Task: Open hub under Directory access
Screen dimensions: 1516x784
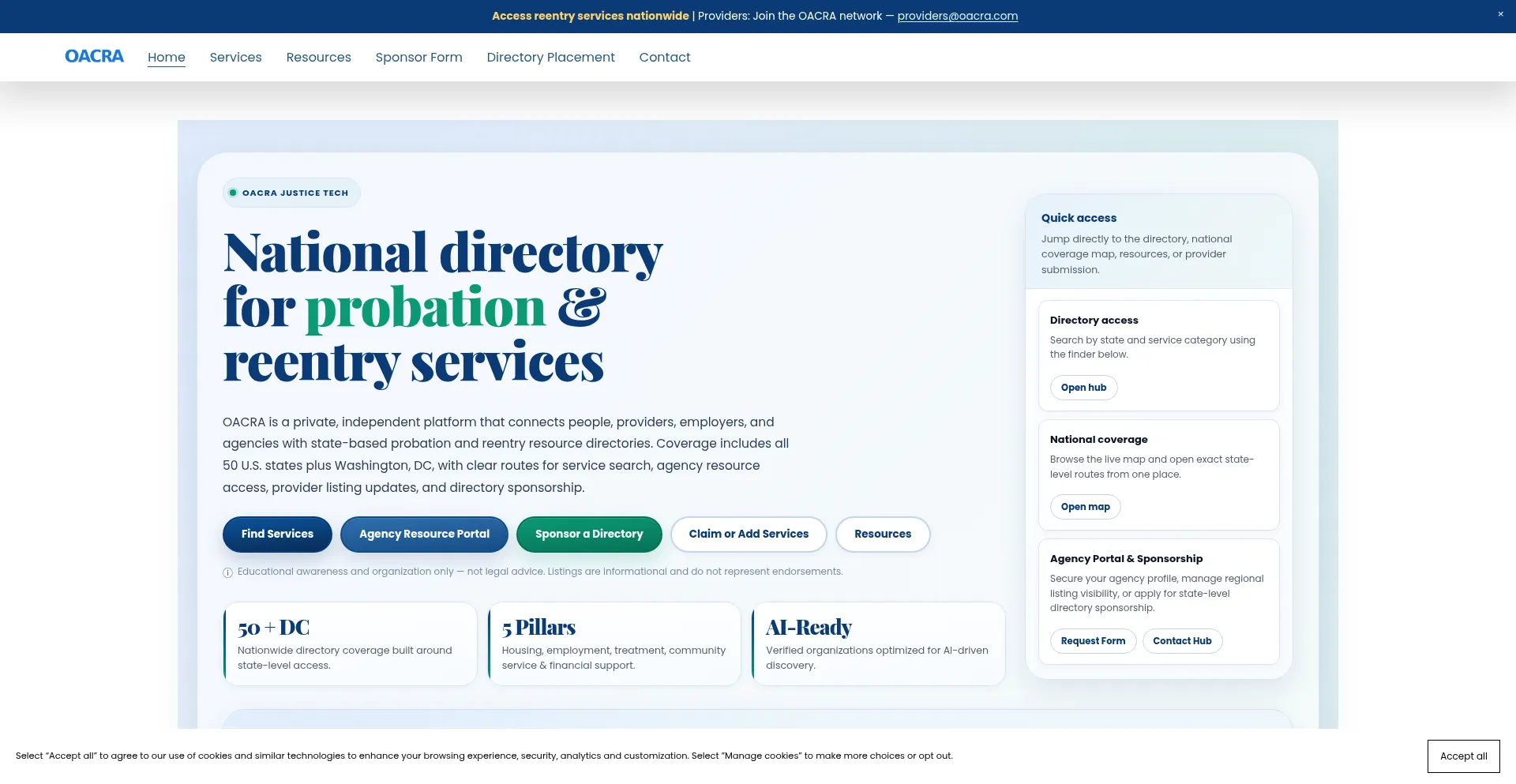Action: (x=1083, y=388)
